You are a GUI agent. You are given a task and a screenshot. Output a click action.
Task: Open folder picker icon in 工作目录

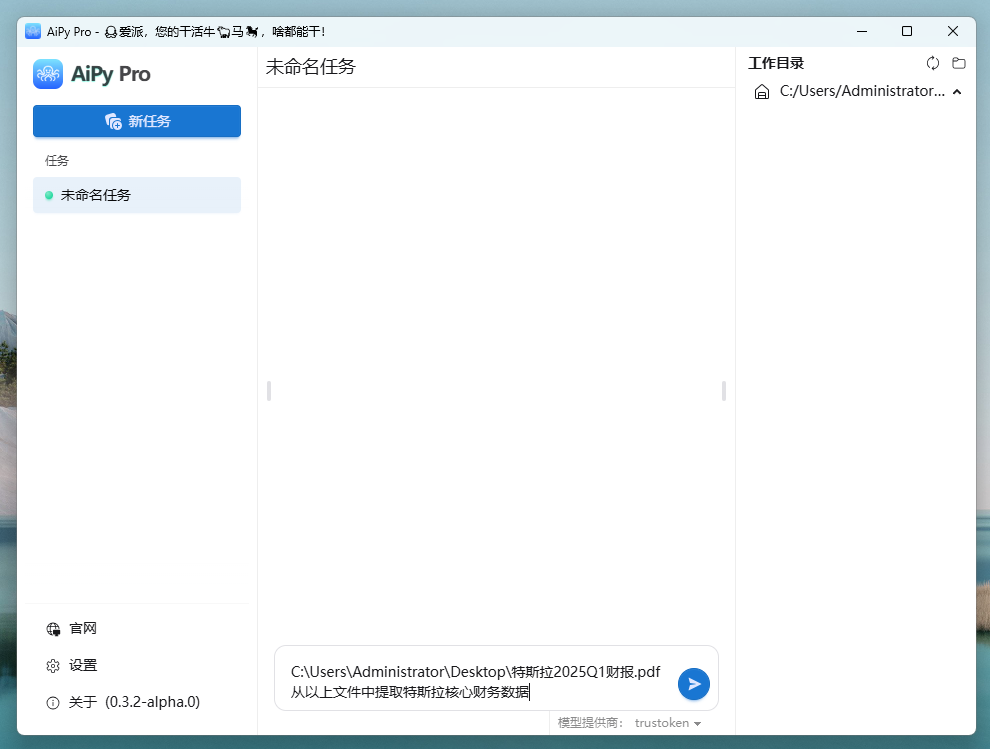click(x=959, y=63)
